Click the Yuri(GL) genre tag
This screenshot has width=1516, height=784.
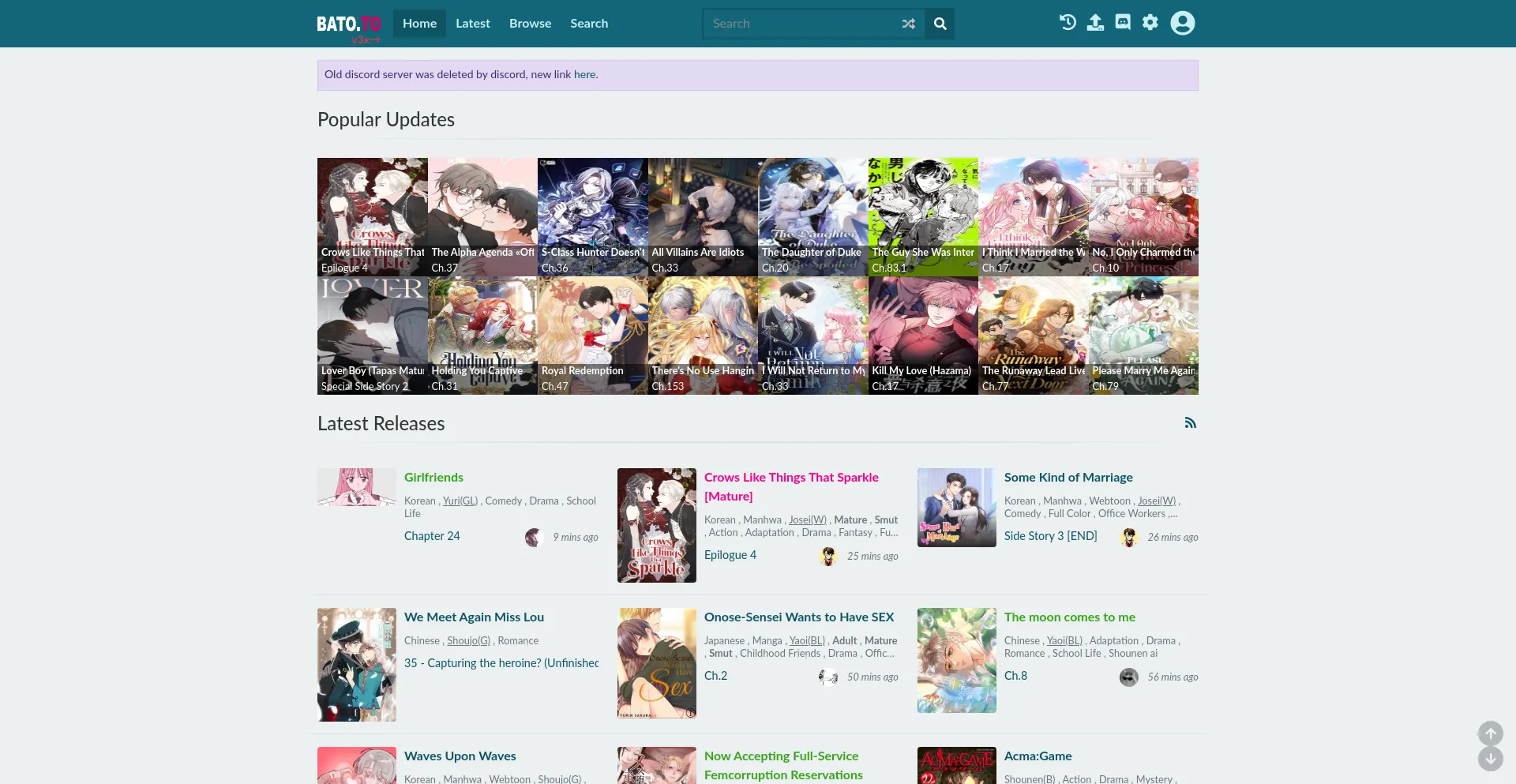pos(460,501)
